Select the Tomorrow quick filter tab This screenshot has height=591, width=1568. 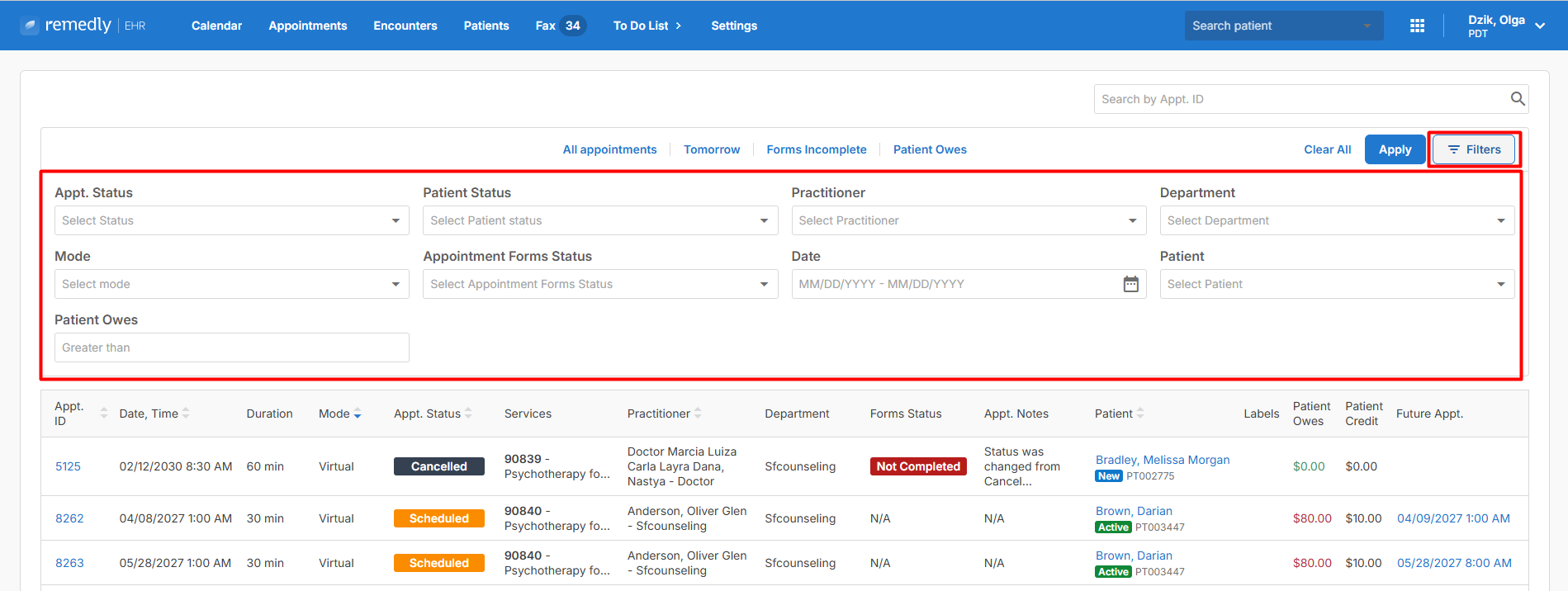(x=712, y=149)
